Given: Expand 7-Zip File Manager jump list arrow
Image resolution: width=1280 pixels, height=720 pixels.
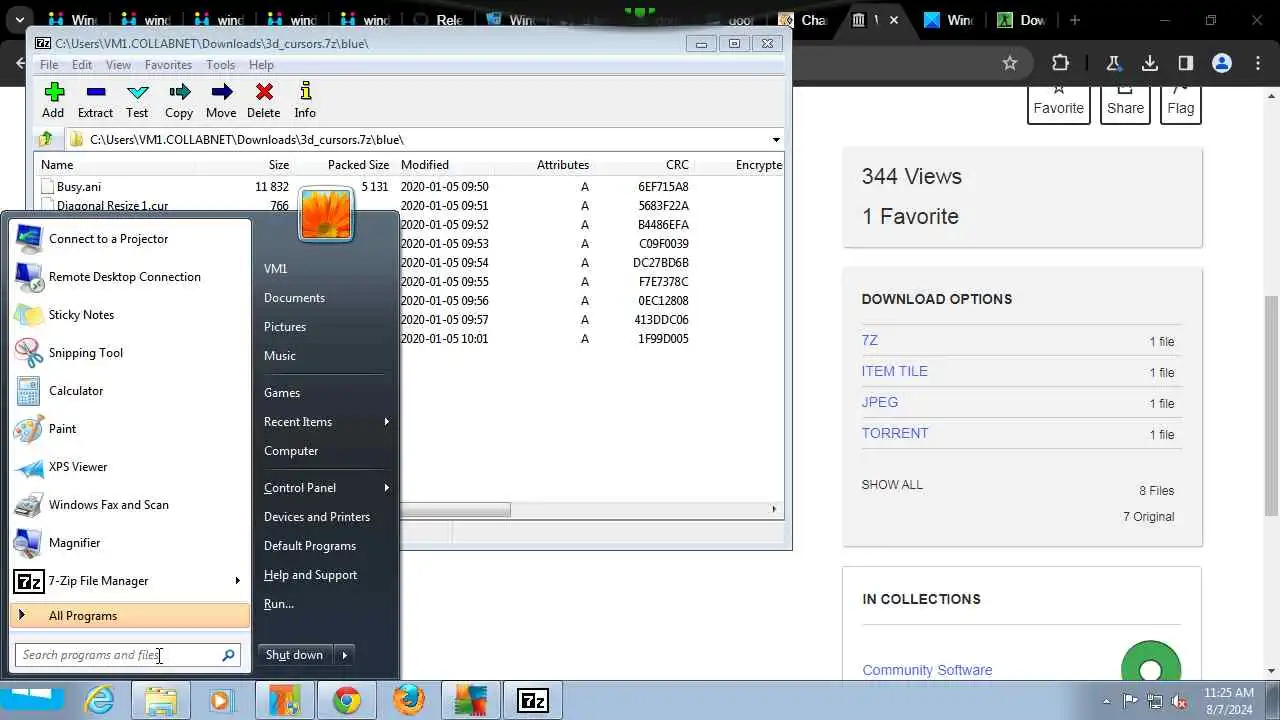Looking at the screenshot, I should pos(238,581).
